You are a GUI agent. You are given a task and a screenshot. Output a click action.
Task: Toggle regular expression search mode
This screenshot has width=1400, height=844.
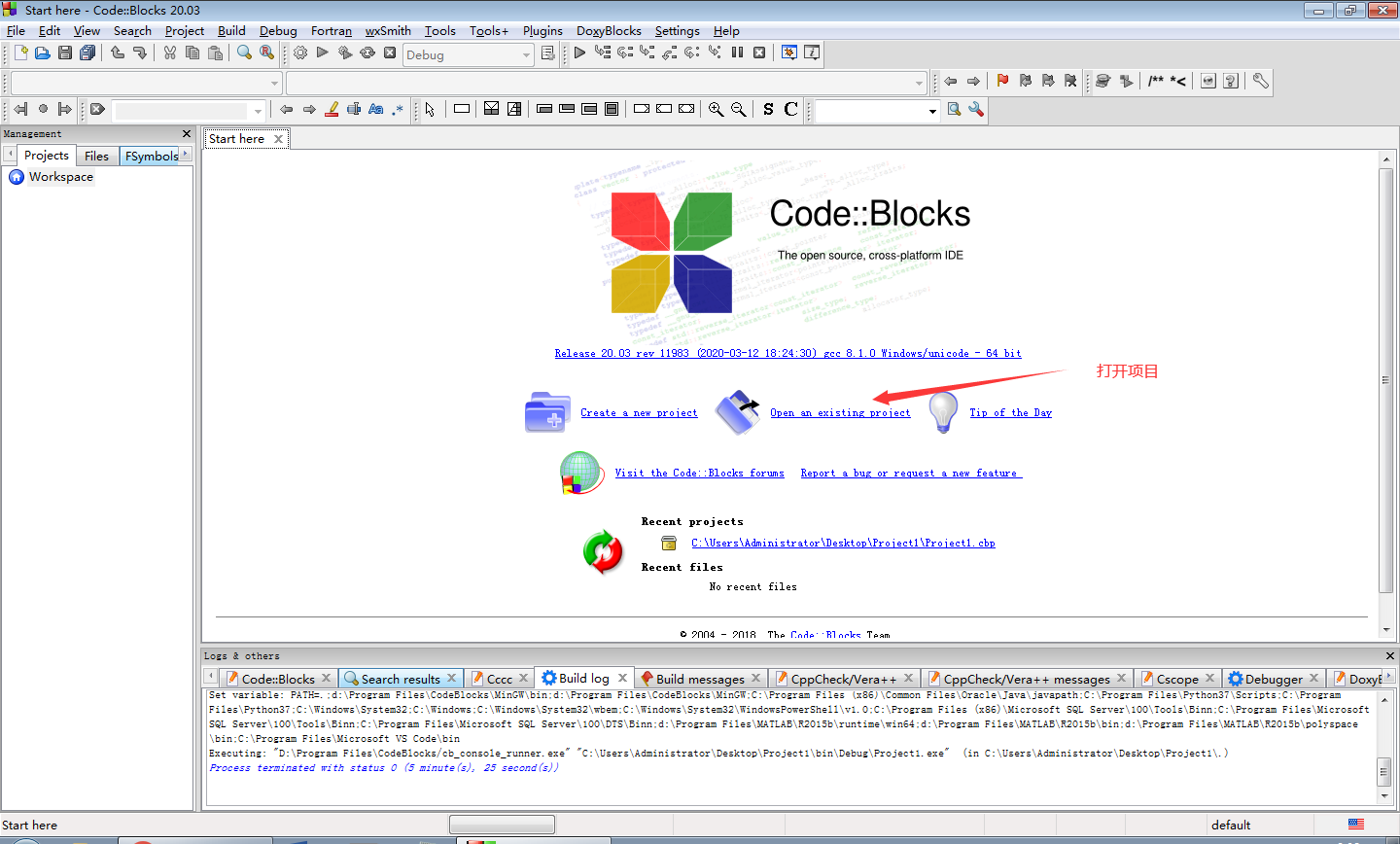pyautogui.click(x=397, y=109)
